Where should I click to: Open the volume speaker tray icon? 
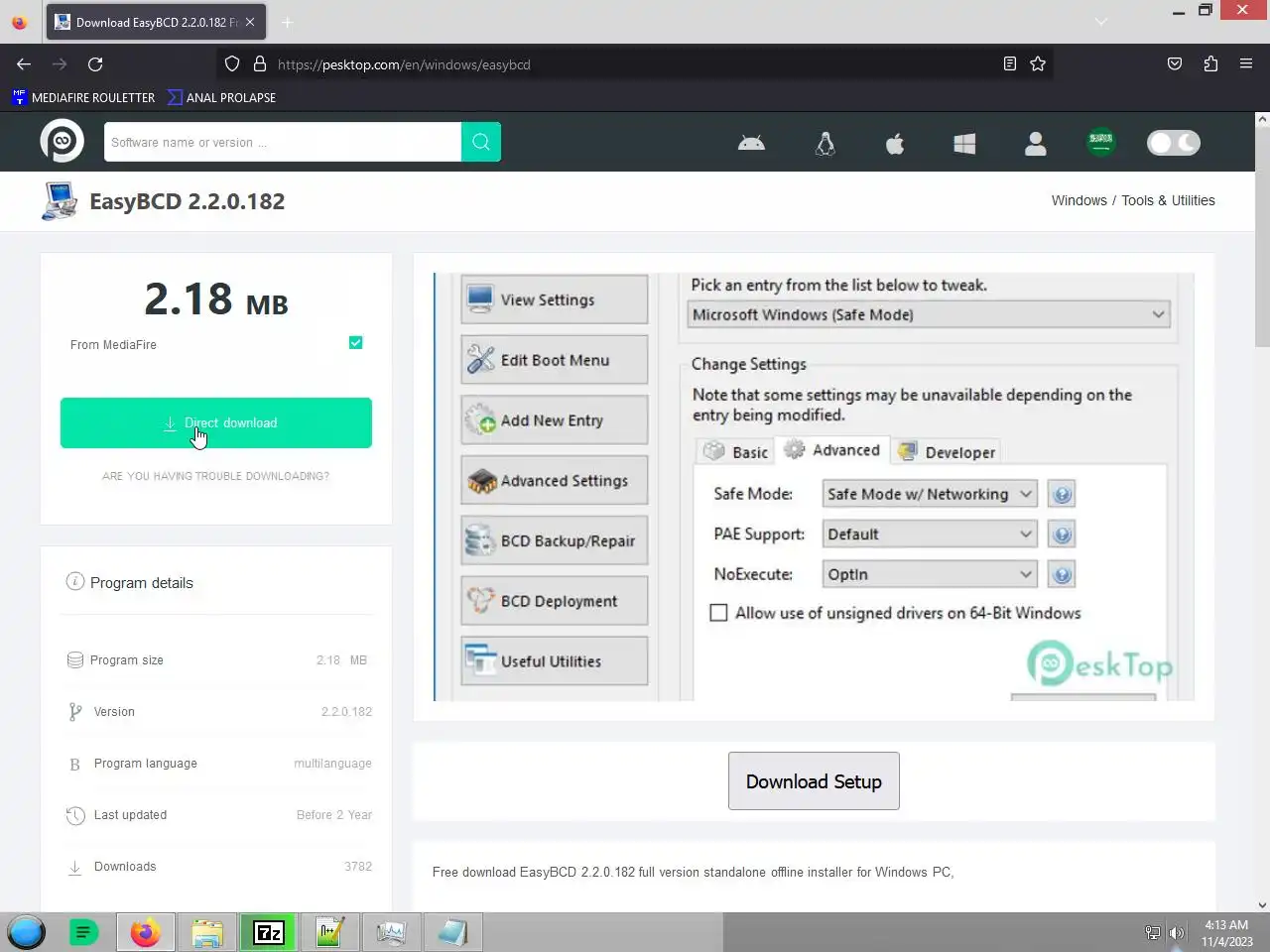(1177, 933)
